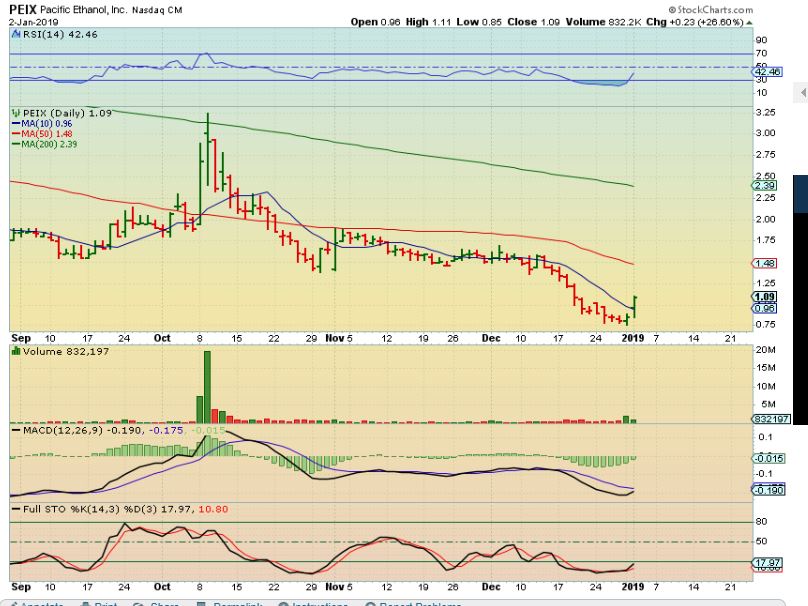Click the Volume 832,197 panel label
808x606 pixels.
coord(66,351)
